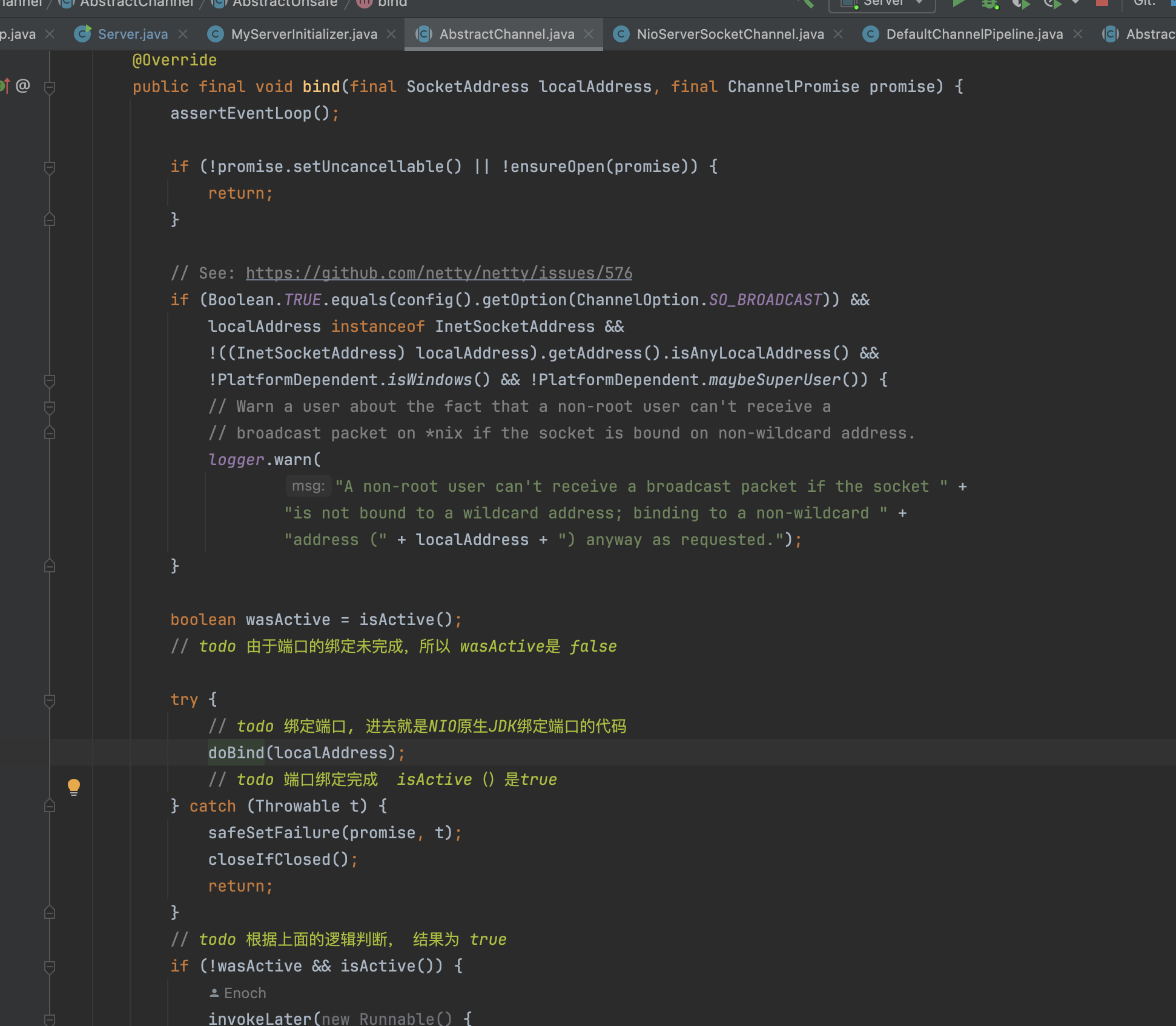Viewport: 1176px width, 1026px height.
Task: Click the AbstractChannel.java abstract class icon
Action: pyautogui.click(x=424, y=34)
